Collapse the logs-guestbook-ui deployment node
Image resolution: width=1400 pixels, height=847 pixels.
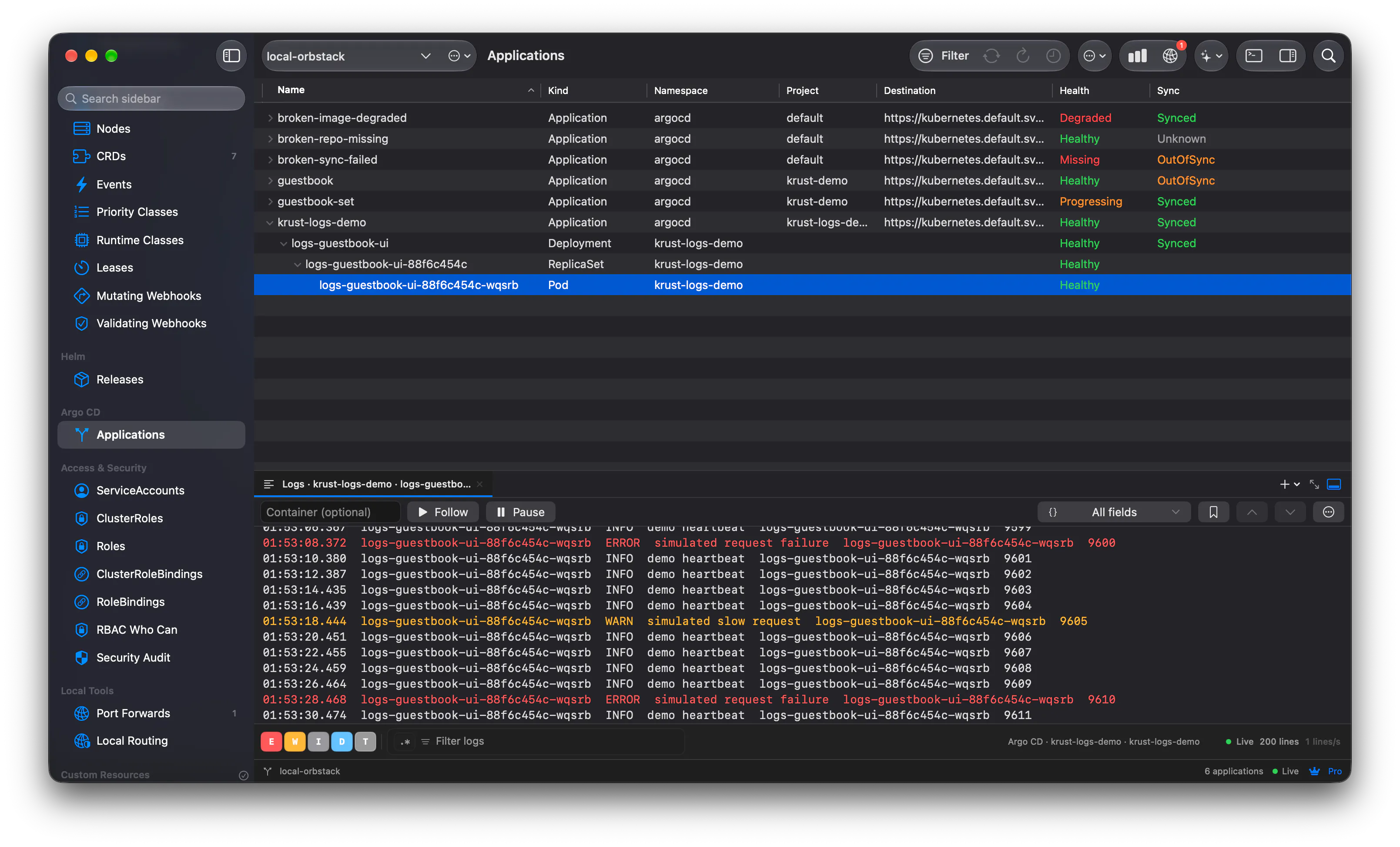coord(284,243)
